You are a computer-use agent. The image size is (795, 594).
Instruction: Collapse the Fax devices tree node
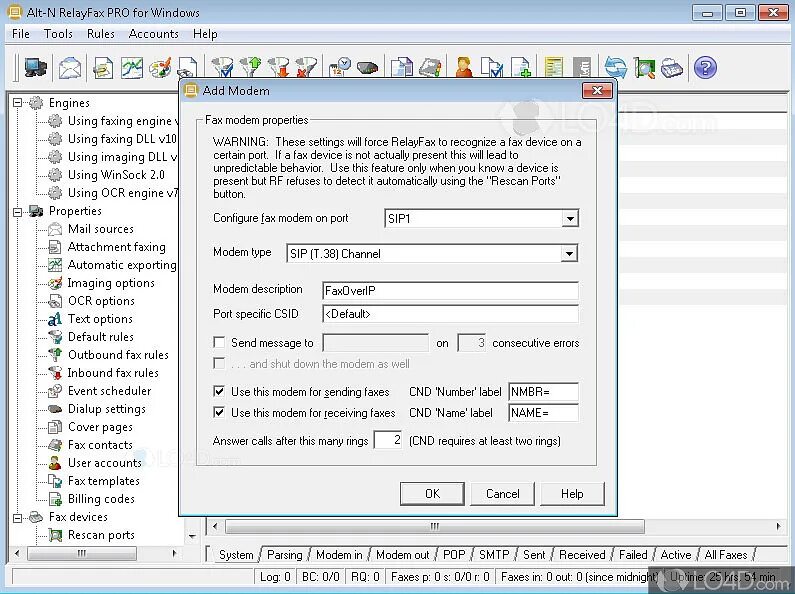(17, 517)
